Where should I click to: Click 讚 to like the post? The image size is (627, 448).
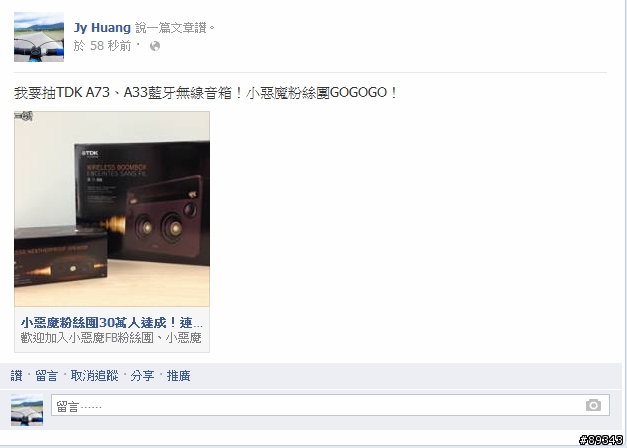[x=16, y=376]
